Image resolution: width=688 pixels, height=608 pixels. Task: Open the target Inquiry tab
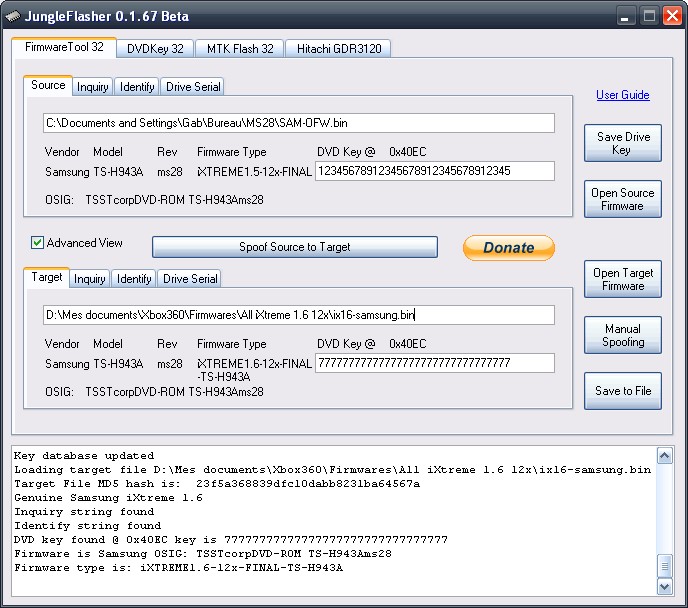point(90,279)
